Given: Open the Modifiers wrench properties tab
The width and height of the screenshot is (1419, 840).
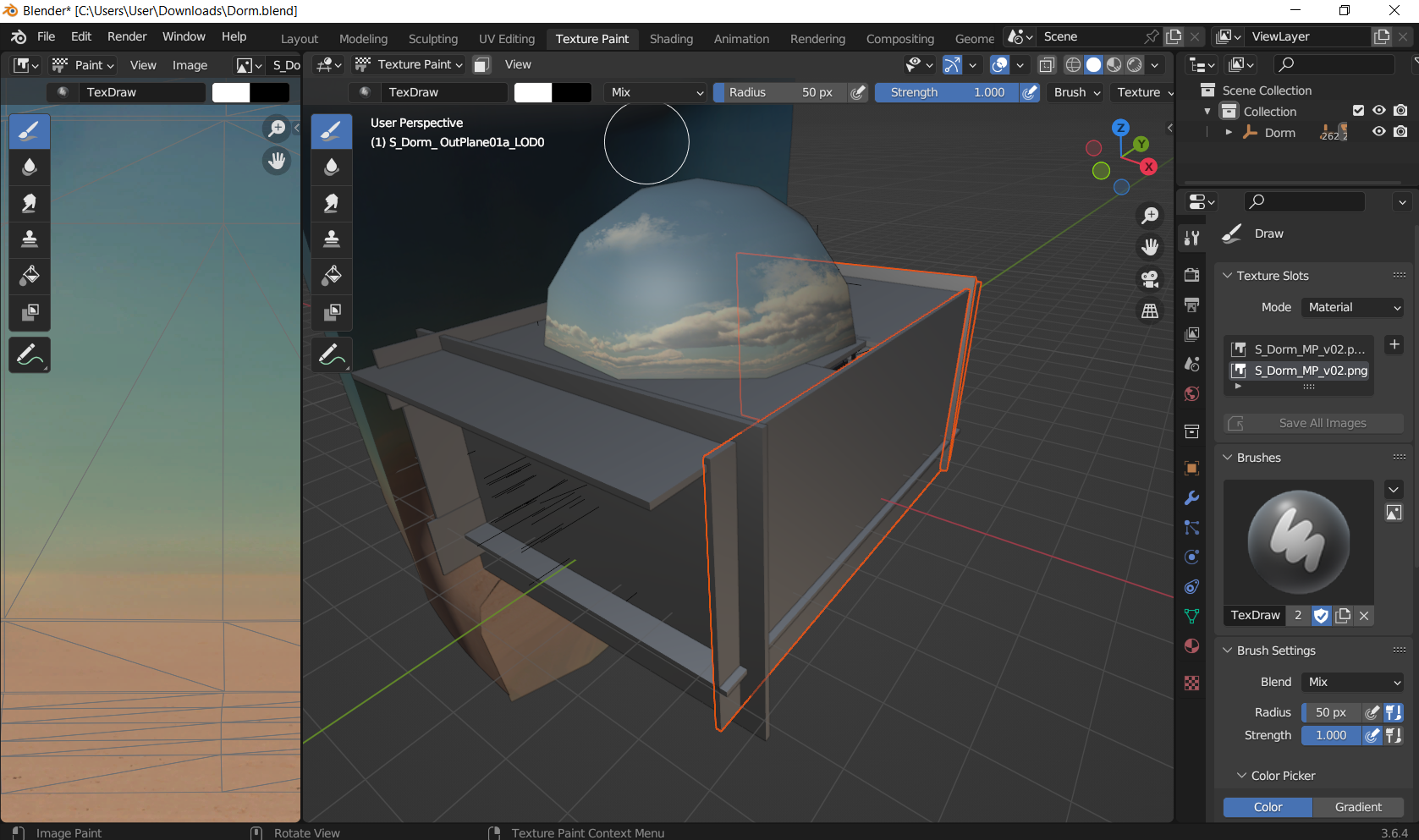Looking at the screenshot, I should click(x=1192, y=498).
